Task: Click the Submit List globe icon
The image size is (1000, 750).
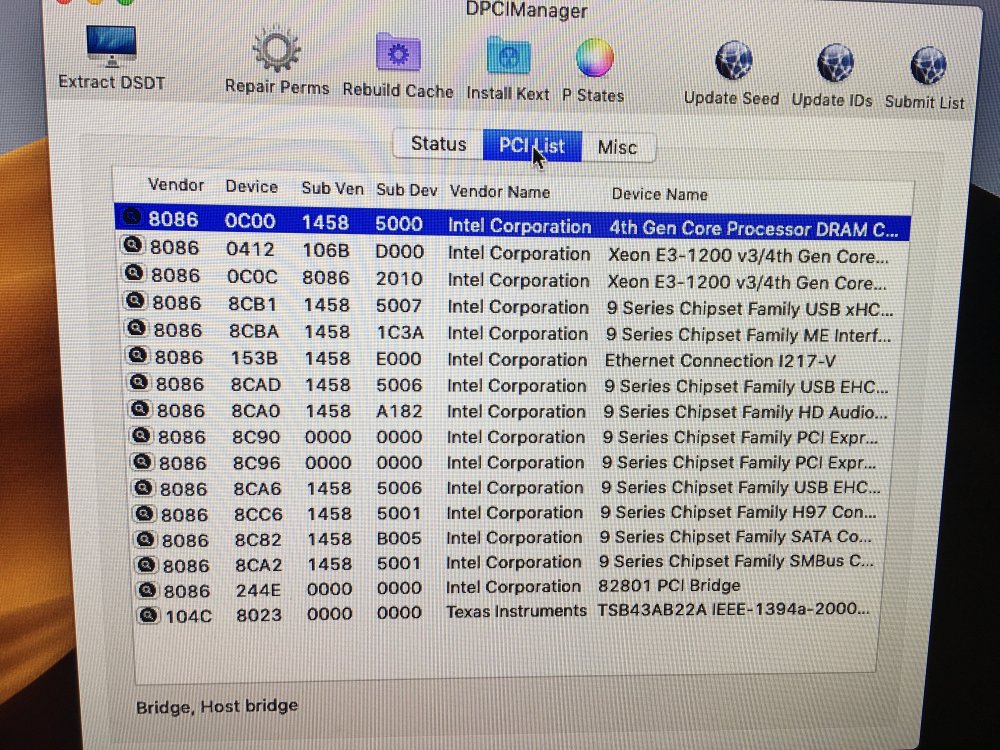Action: (x=928, y=66)
